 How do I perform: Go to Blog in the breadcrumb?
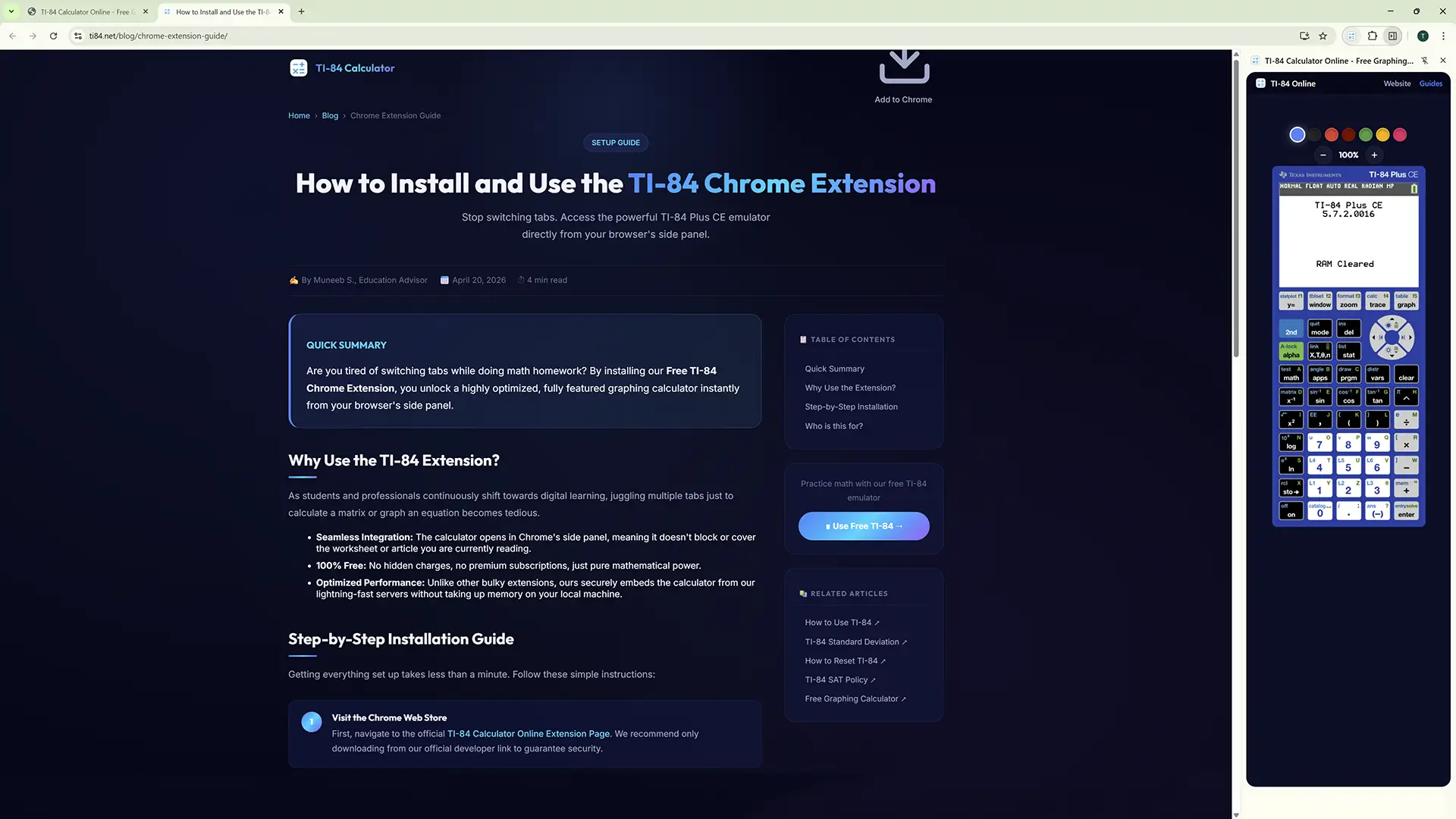(330, 116)
